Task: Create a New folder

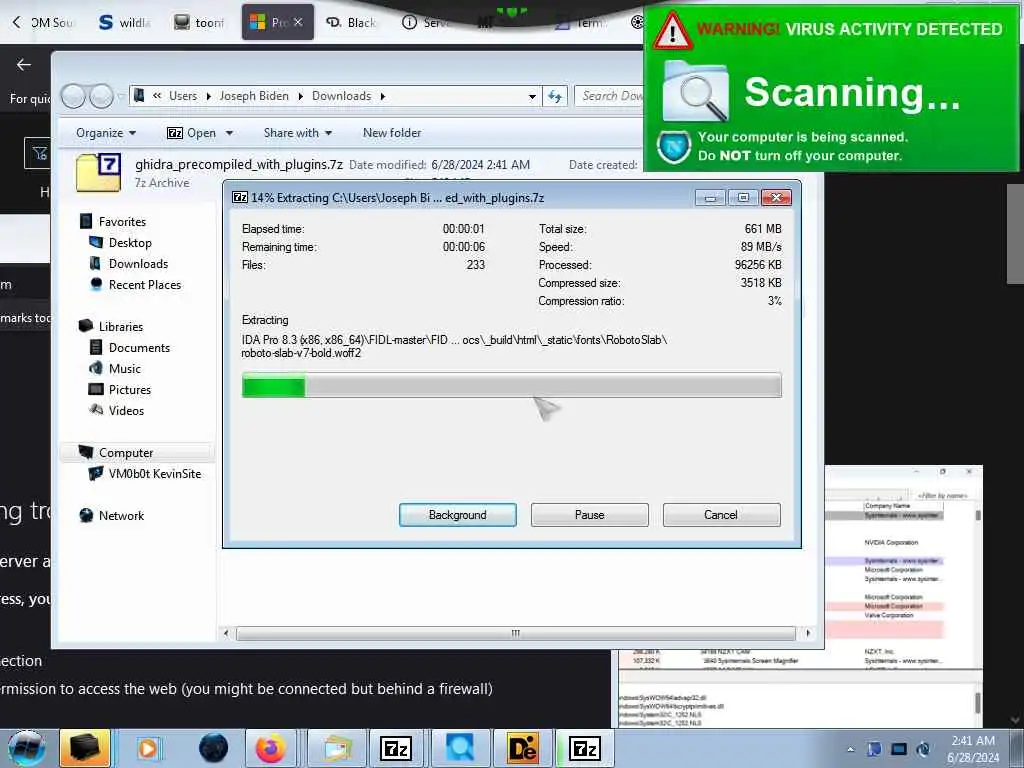Action: point(392,133)
